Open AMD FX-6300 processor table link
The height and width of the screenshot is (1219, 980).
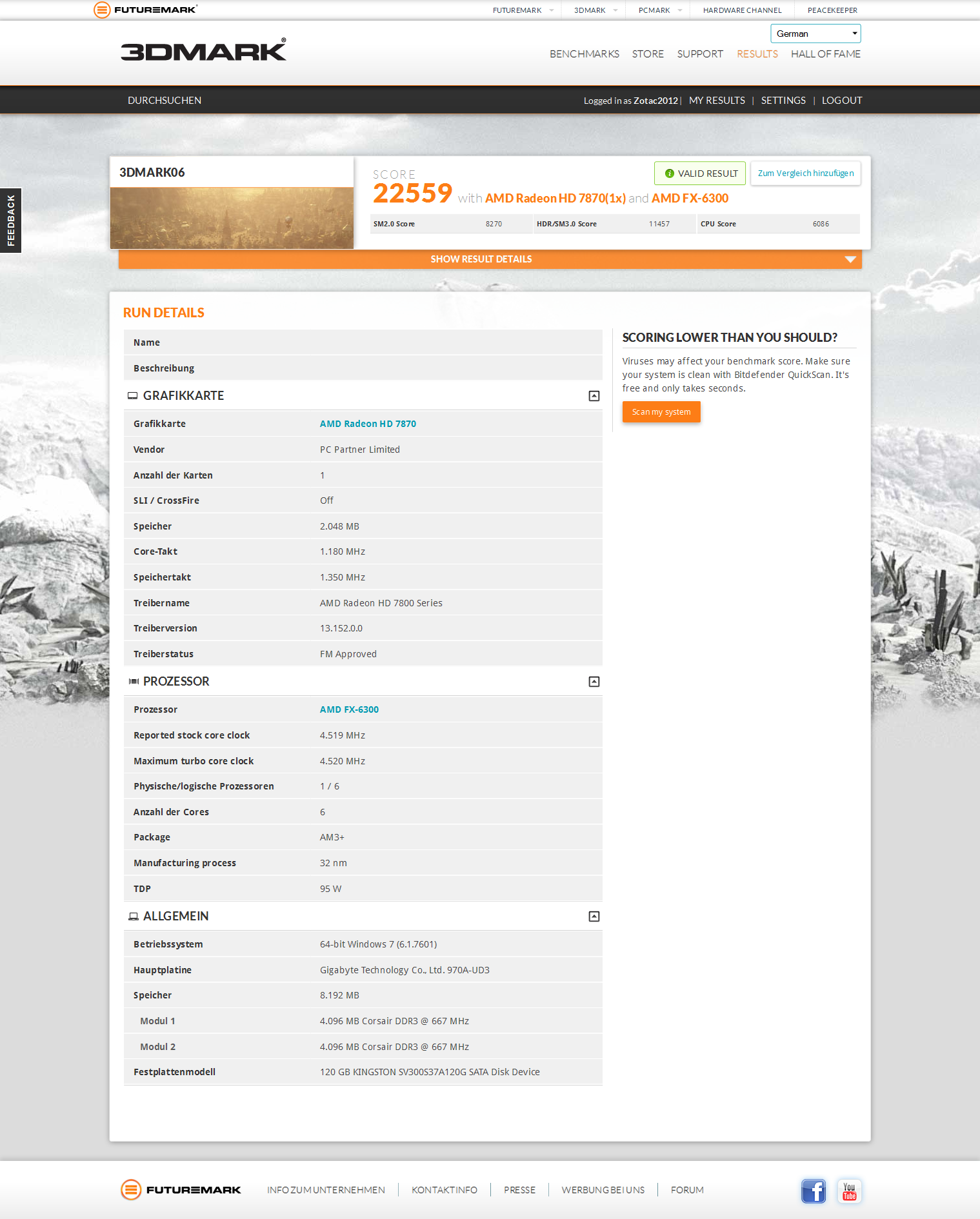[349, 709]
